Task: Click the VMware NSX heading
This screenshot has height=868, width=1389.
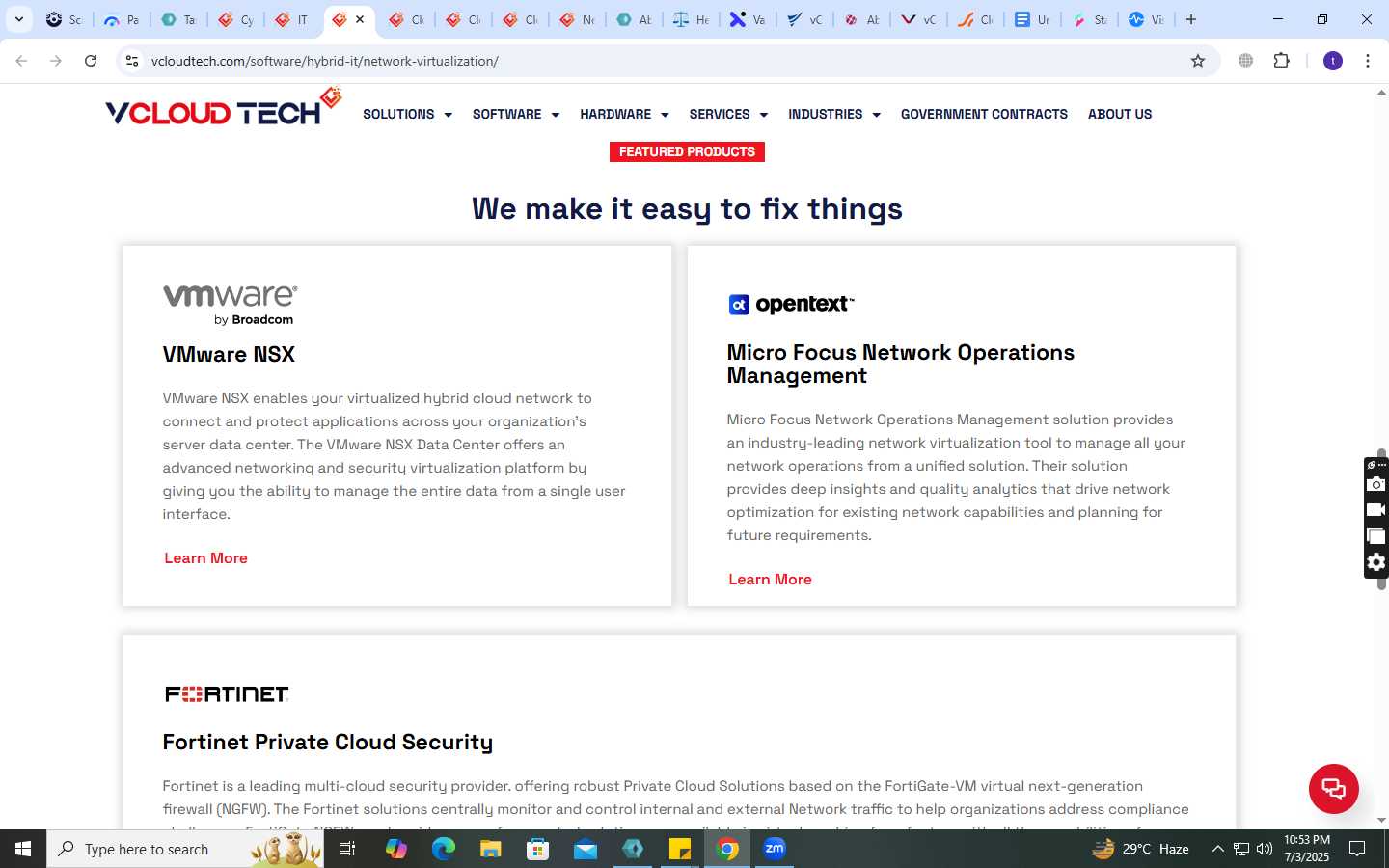Action: (229, 354)
